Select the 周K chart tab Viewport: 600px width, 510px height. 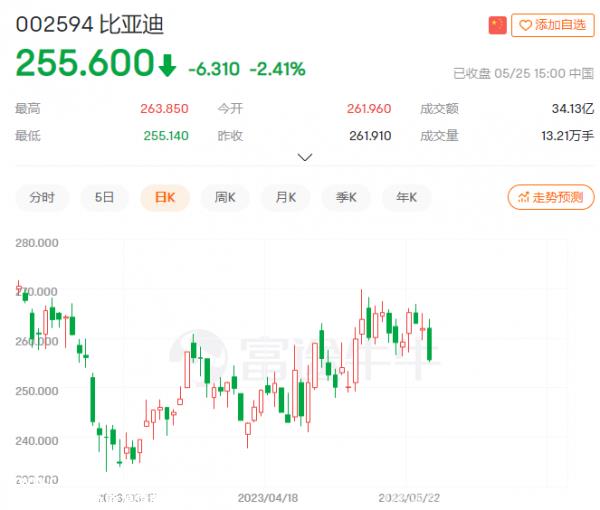(x=225, y=197)
